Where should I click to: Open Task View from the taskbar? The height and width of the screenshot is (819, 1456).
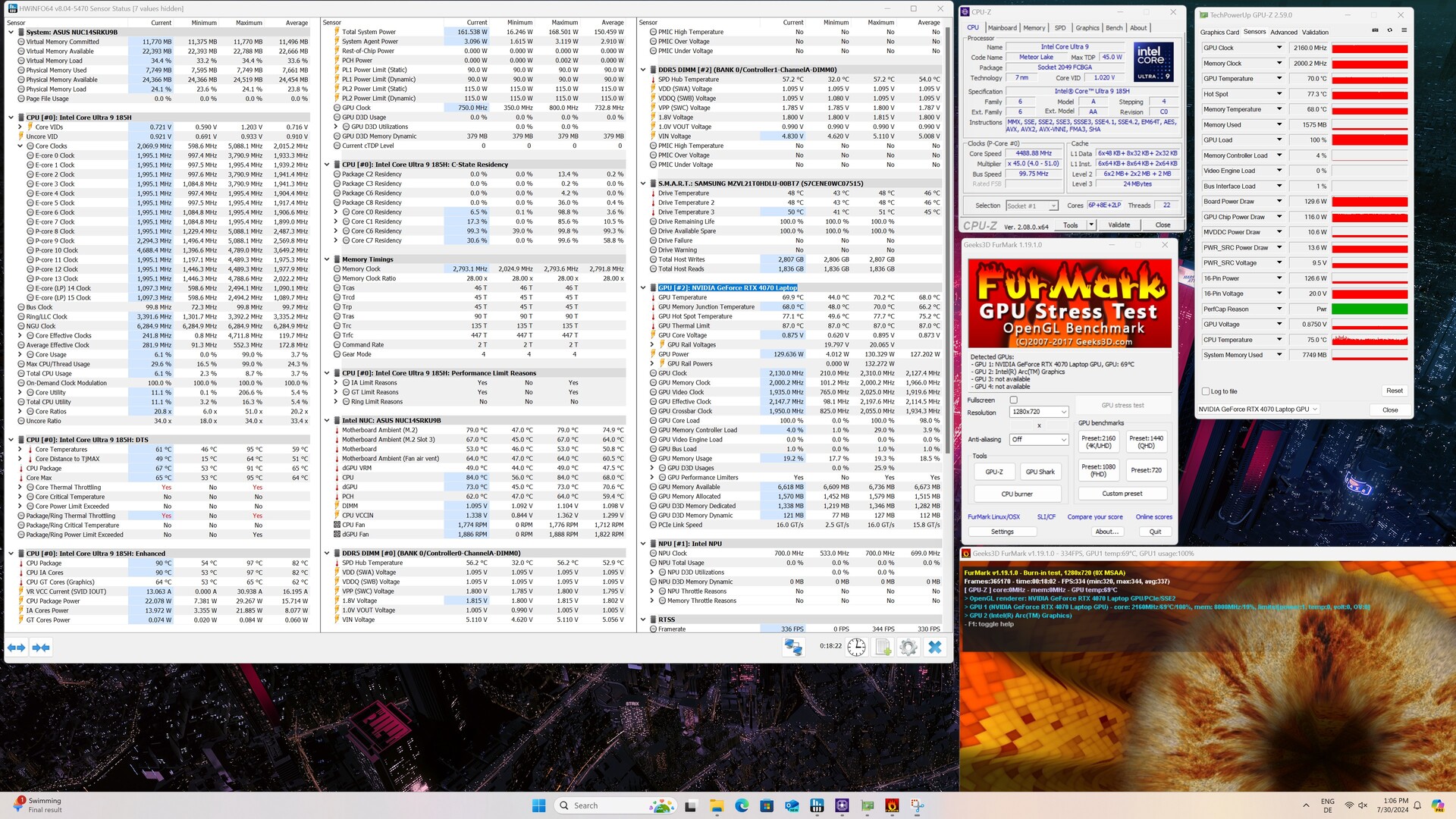690,805
